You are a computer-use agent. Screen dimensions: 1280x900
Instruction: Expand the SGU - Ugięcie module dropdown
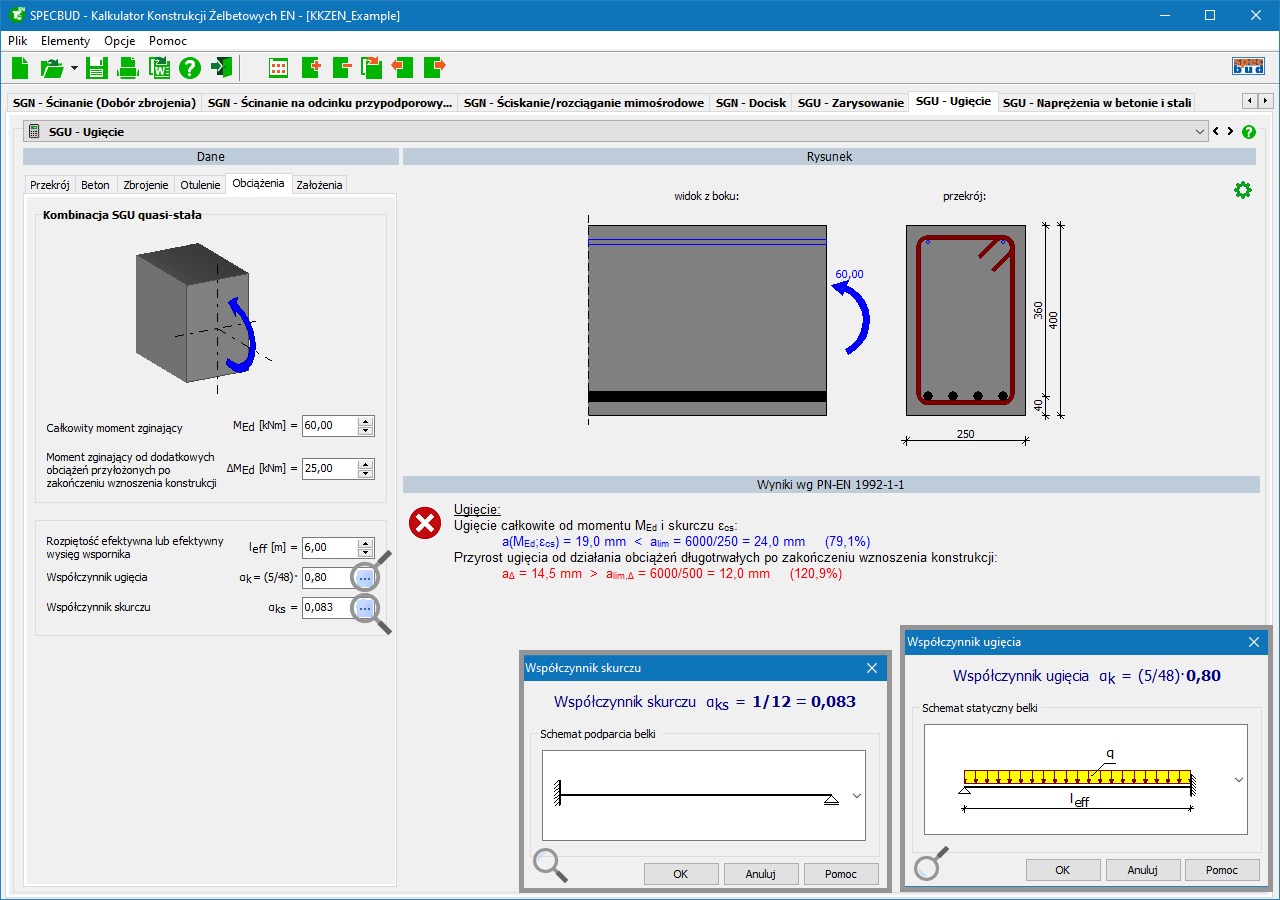coord(1200,132)
